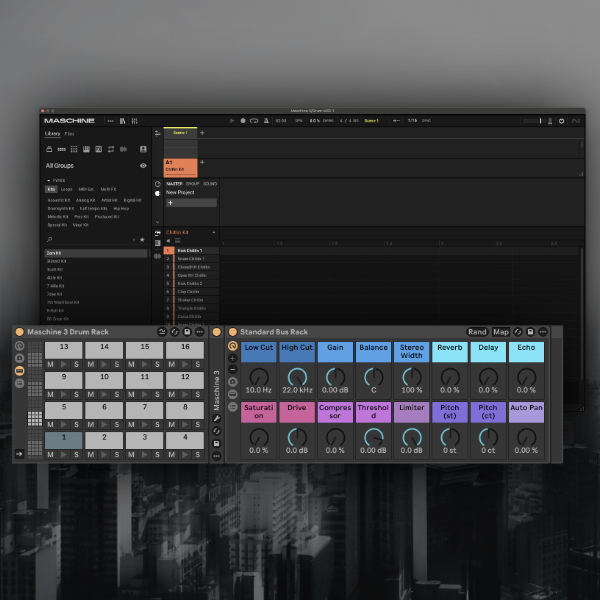This screenshot has height=600, width=600.
Task: Add a new scene with the plus button
Action: click(x=202, y=133)
